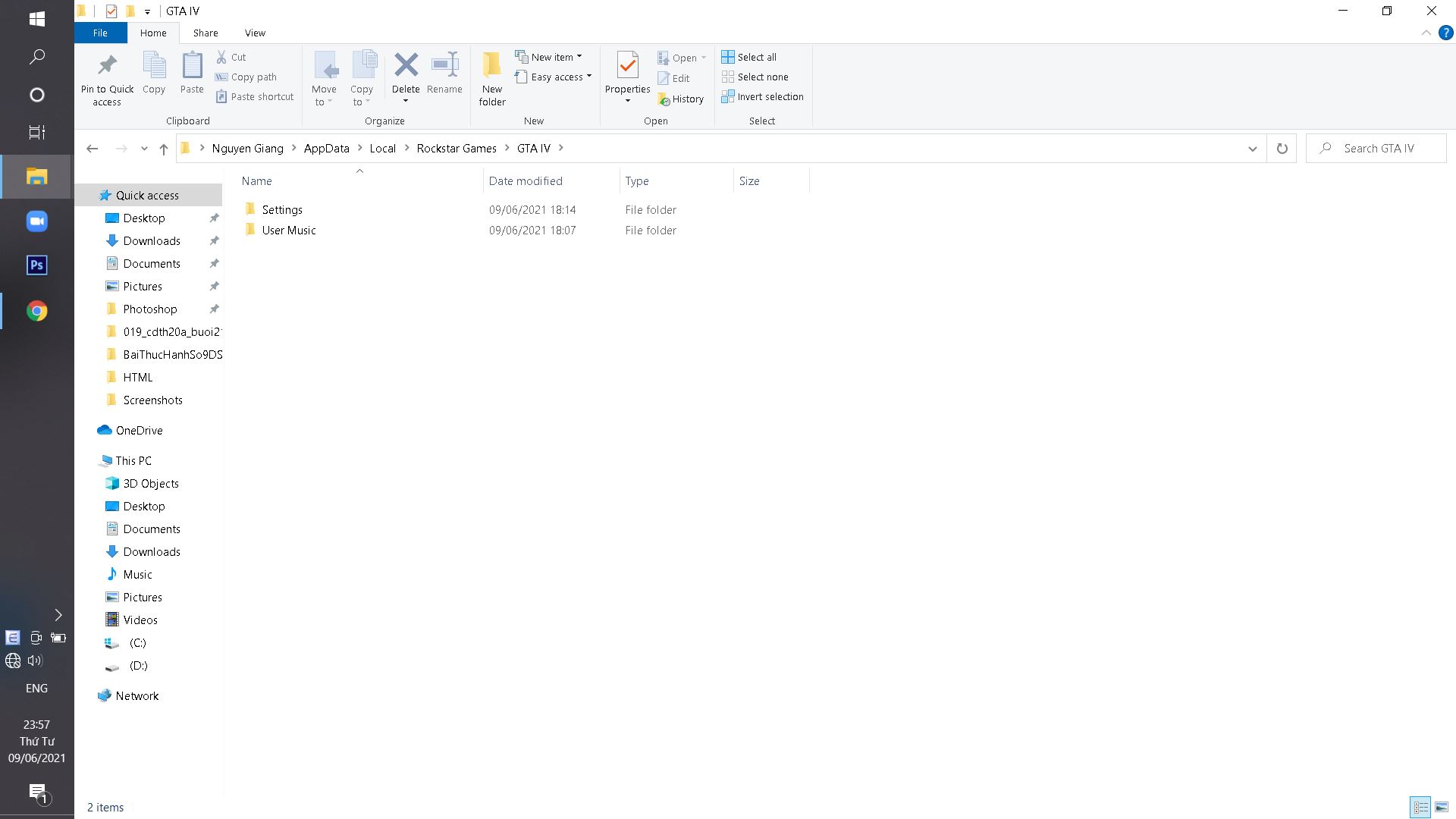Switch to the View tab

click(x=255, y=33)
